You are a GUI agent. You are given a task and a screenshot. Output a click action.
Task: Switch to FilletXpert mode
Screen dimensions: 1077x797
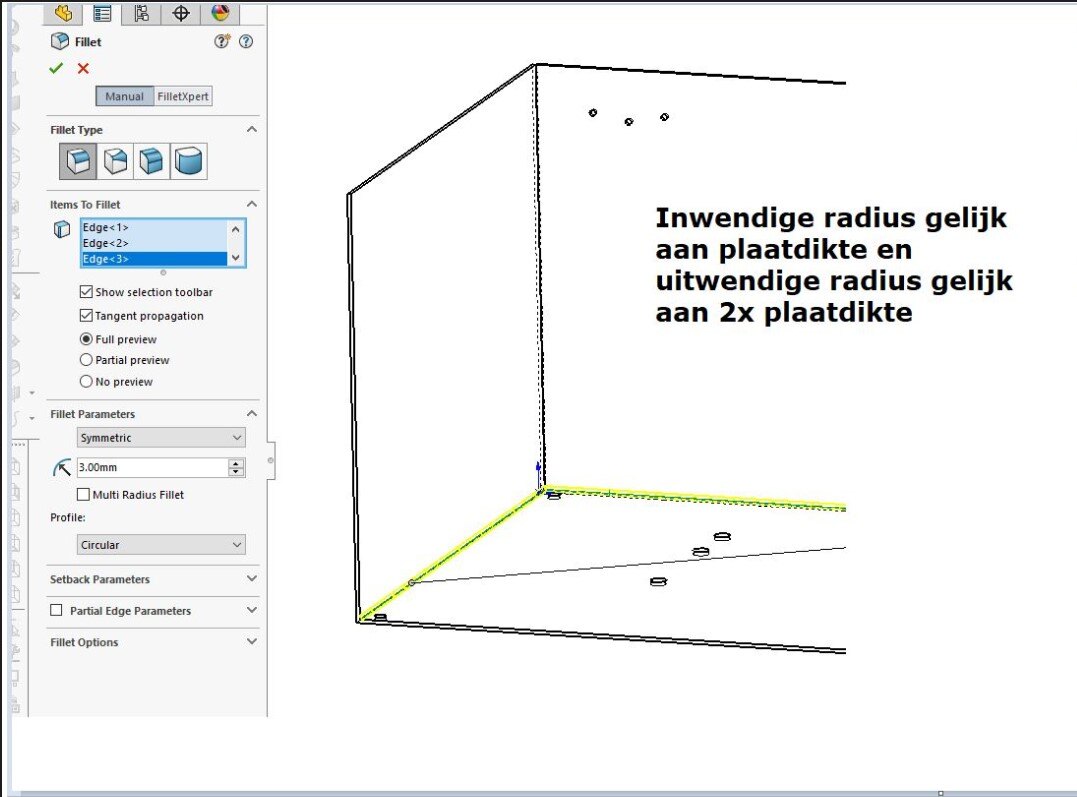[183, 97]
